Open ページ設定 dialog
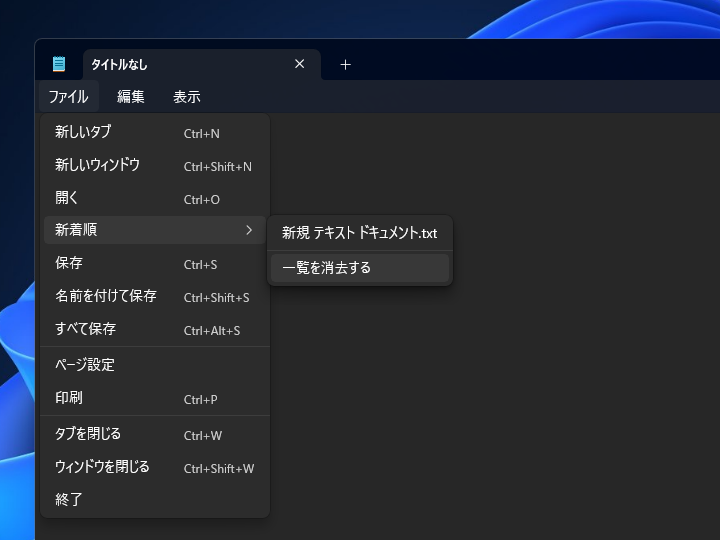The width and height of the screenshot is (720, 540). click(x=155, y=365)
